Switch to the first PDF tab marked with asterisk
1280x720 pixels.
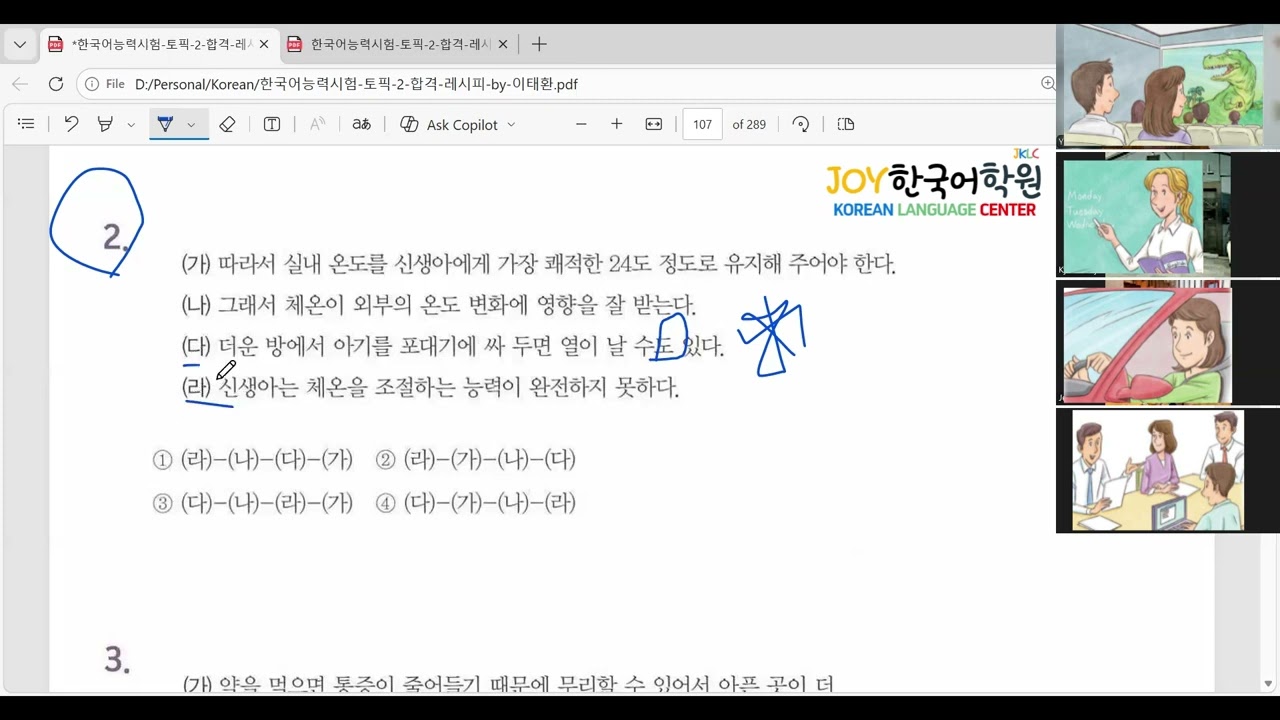158,44
